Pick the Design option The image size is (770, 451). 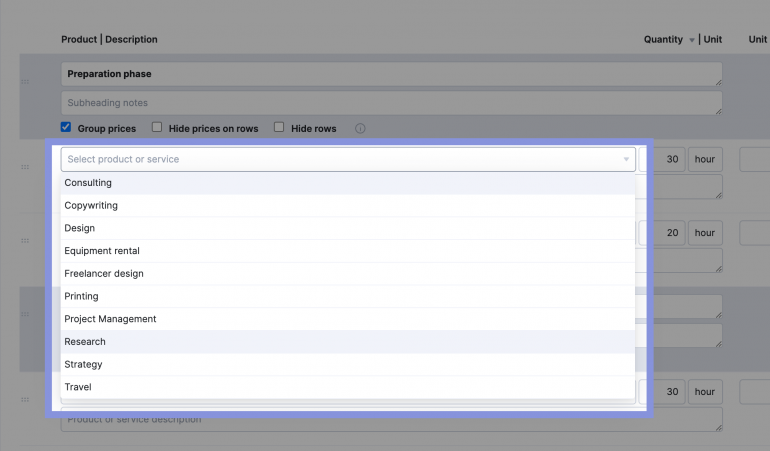80,228
